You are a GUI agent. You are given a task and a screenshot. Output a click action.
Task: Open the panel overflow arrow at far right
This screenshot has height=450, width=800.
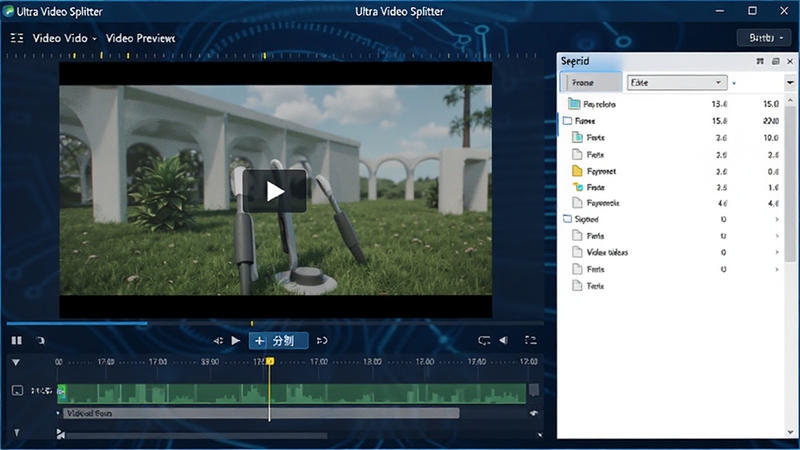click(790, 83)
